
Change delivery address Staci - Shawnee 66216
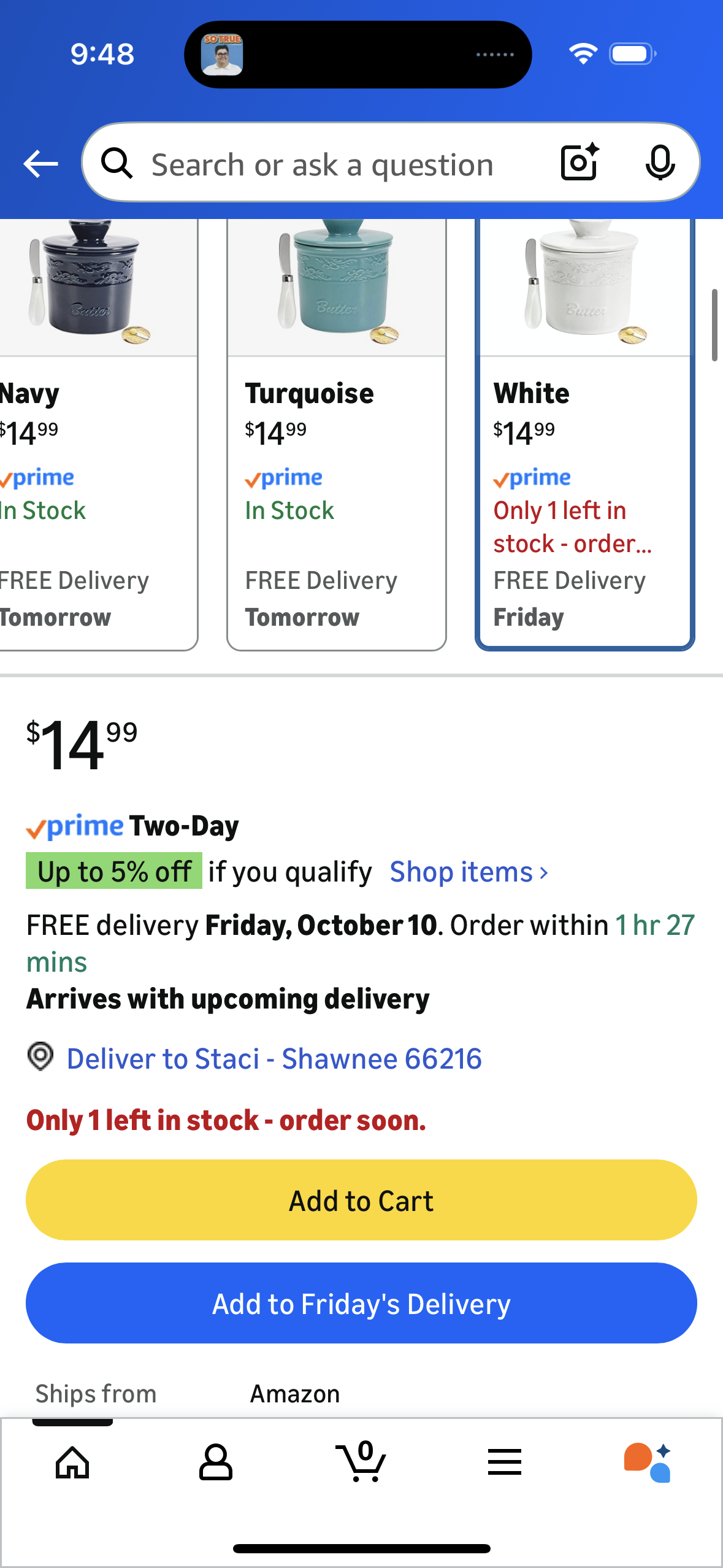(x=274, y=1059)
